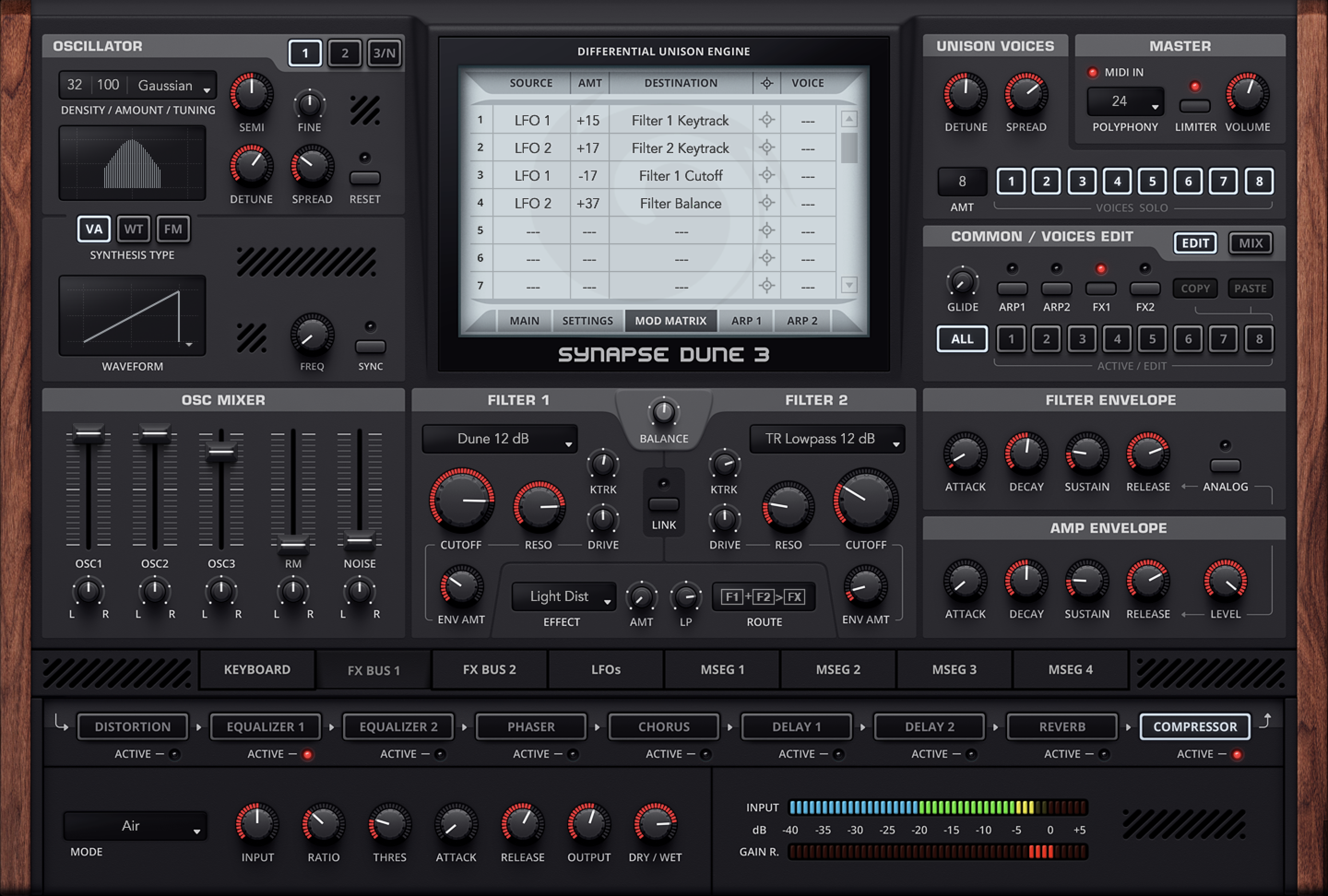Click the oscillator waveform sawtooth display
Viewport: 1328px width, 896px height.
click(132, 315)
